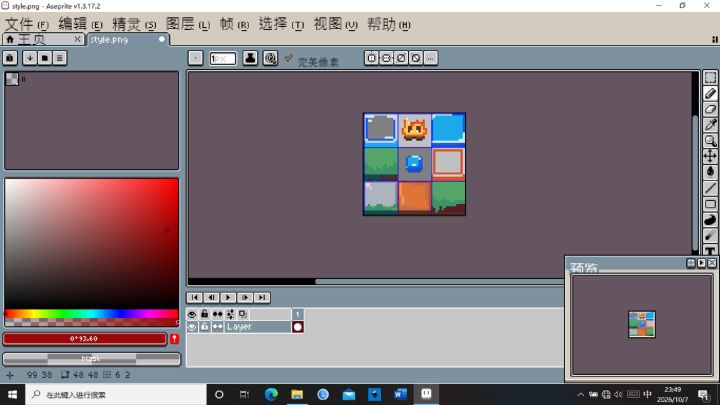Click the ink stamp icon
This screenshot has width=720, height=405.
pos(250,58)
